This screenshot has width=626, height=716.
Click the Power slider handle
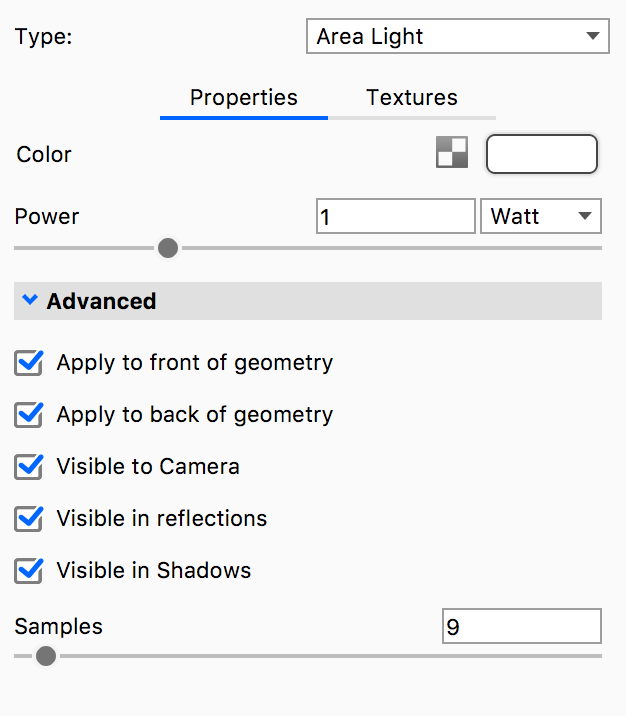(168, 247)
